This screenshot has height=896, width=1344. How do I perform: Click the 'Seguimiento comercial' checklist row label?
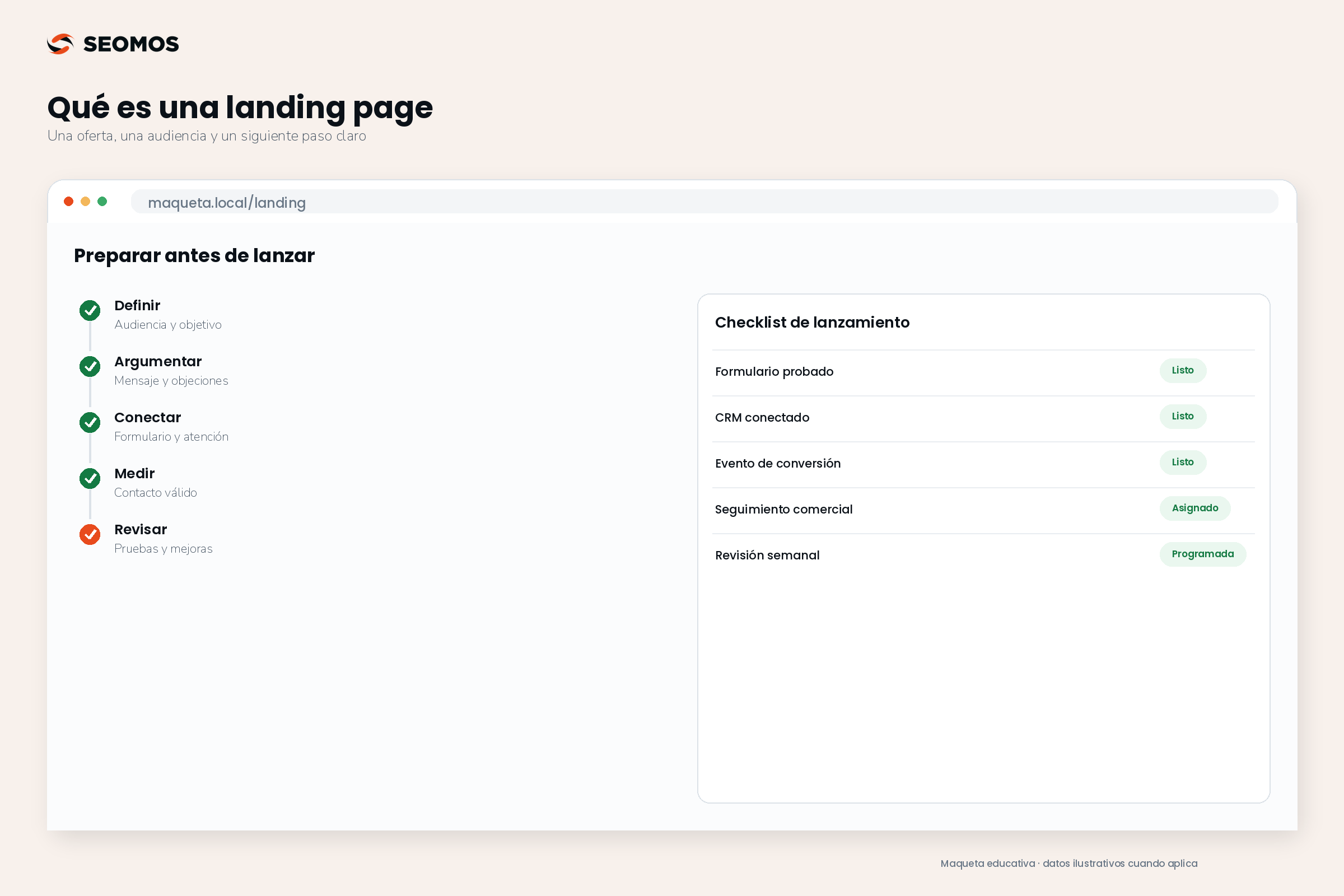click(783, 510)
